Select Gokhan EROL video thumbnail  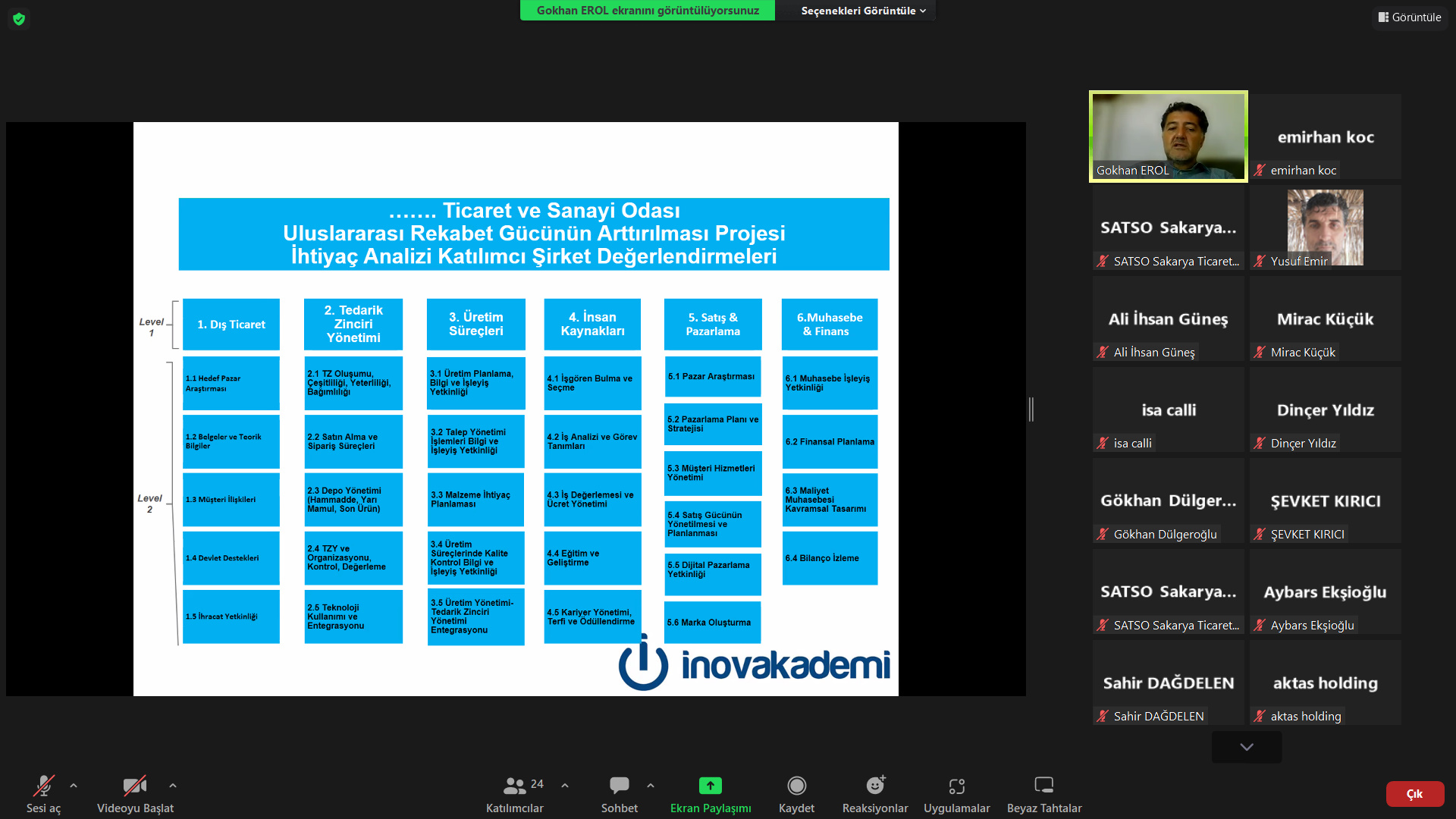point(1168,136)
